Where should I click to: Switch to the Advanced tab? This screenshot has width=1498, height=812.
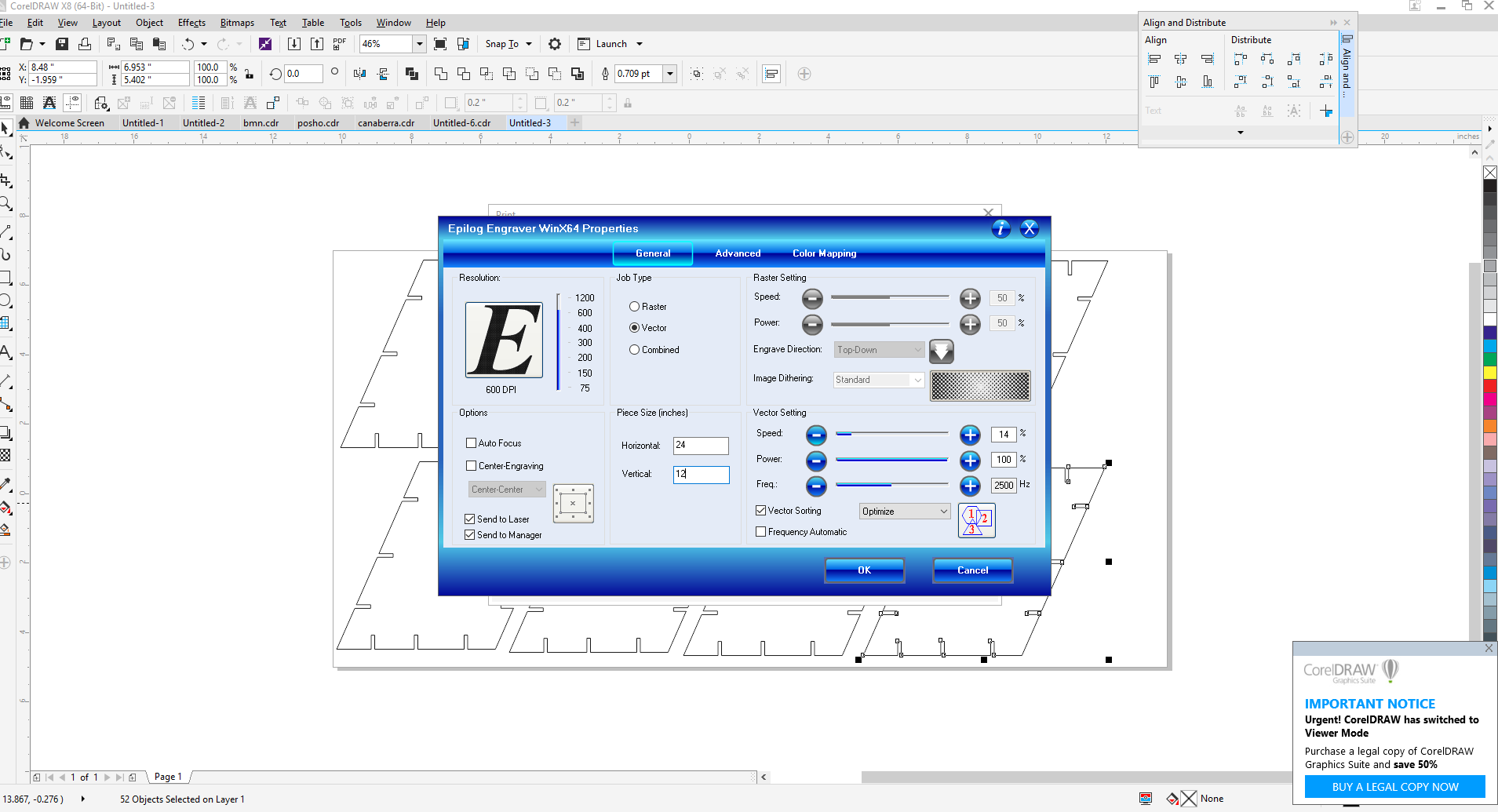pos(738,253)
